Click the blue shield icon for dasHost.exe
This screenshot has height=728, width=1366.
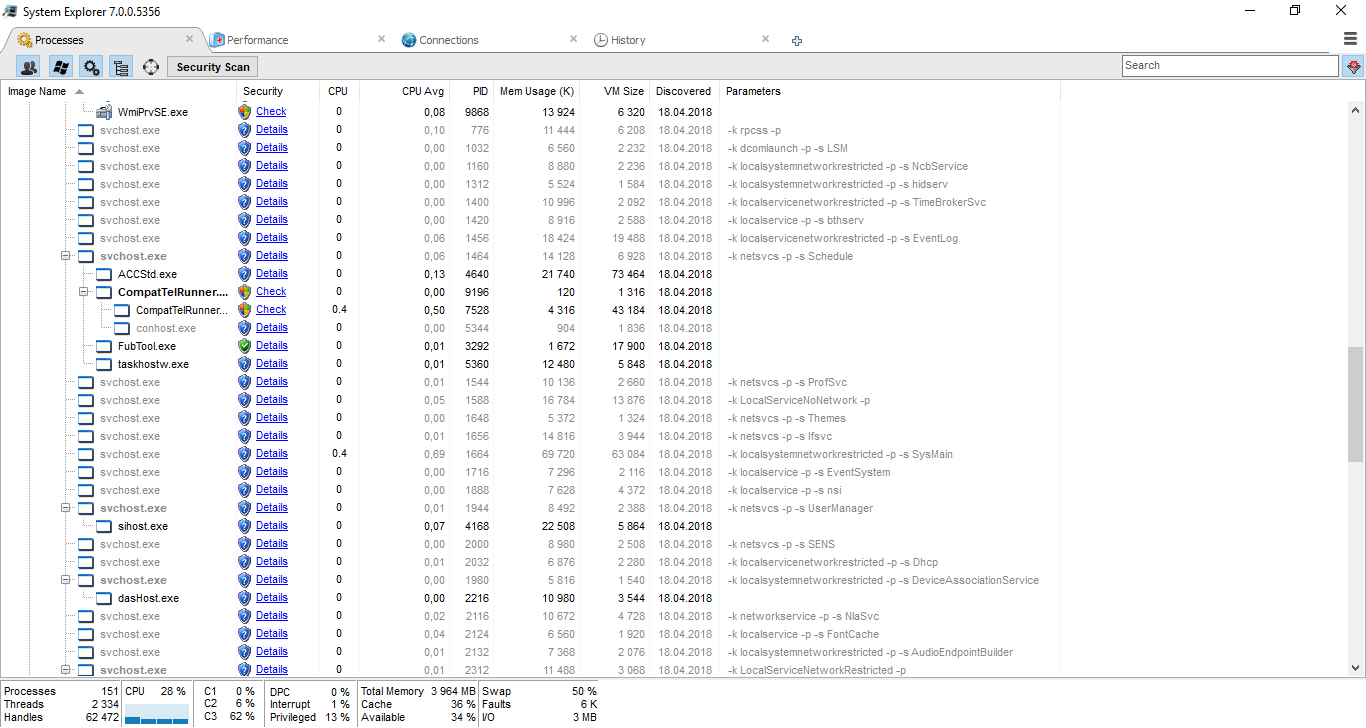pos(245,598)
